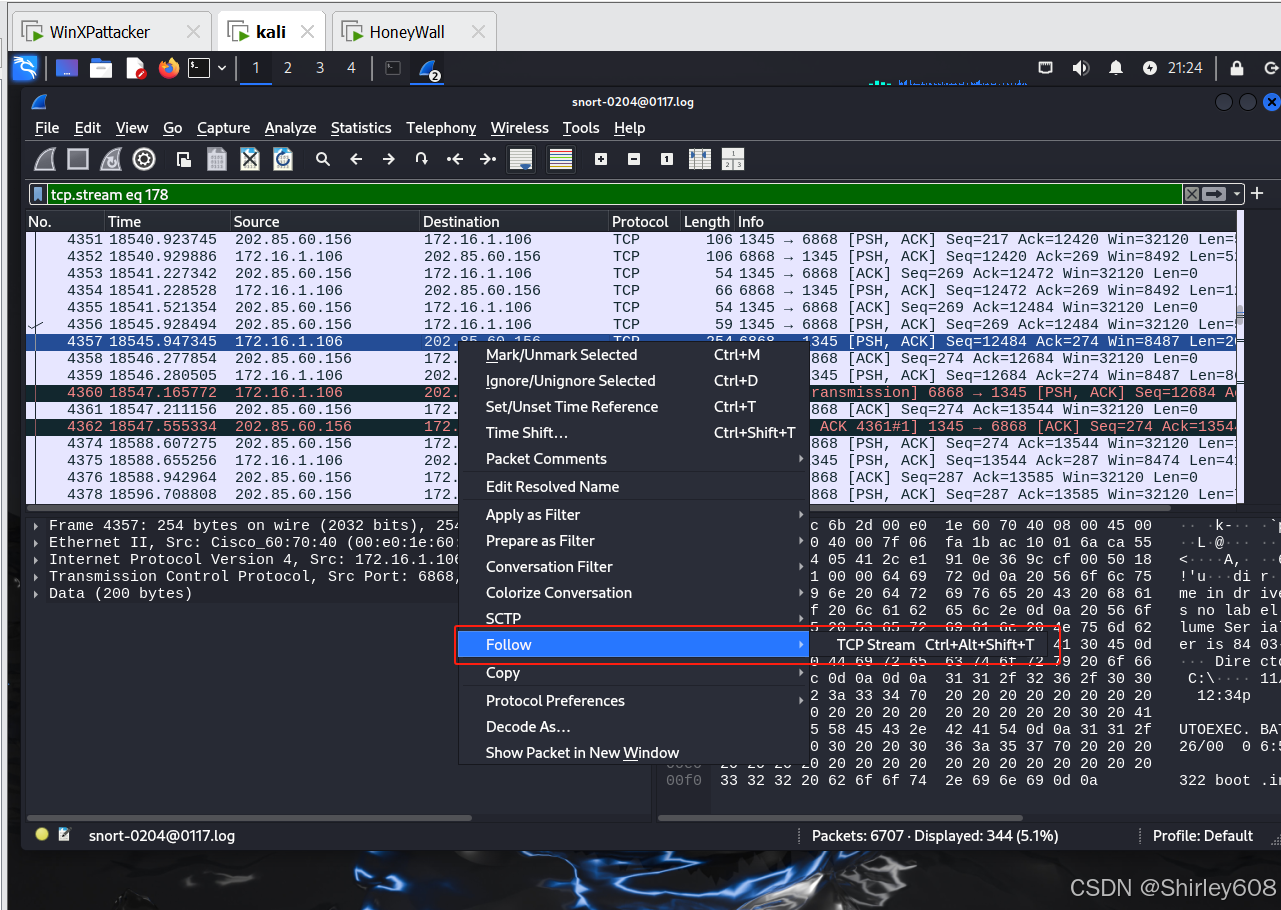Click the tcp.stream eq 178 filter field
The height and width of the screenshot is (910, 1281).
click(615, 194)
